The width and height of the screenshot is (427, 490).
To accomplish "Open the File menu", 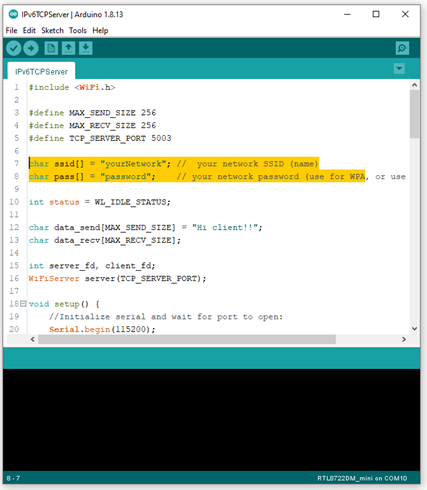I will click(x=11, y=31).
